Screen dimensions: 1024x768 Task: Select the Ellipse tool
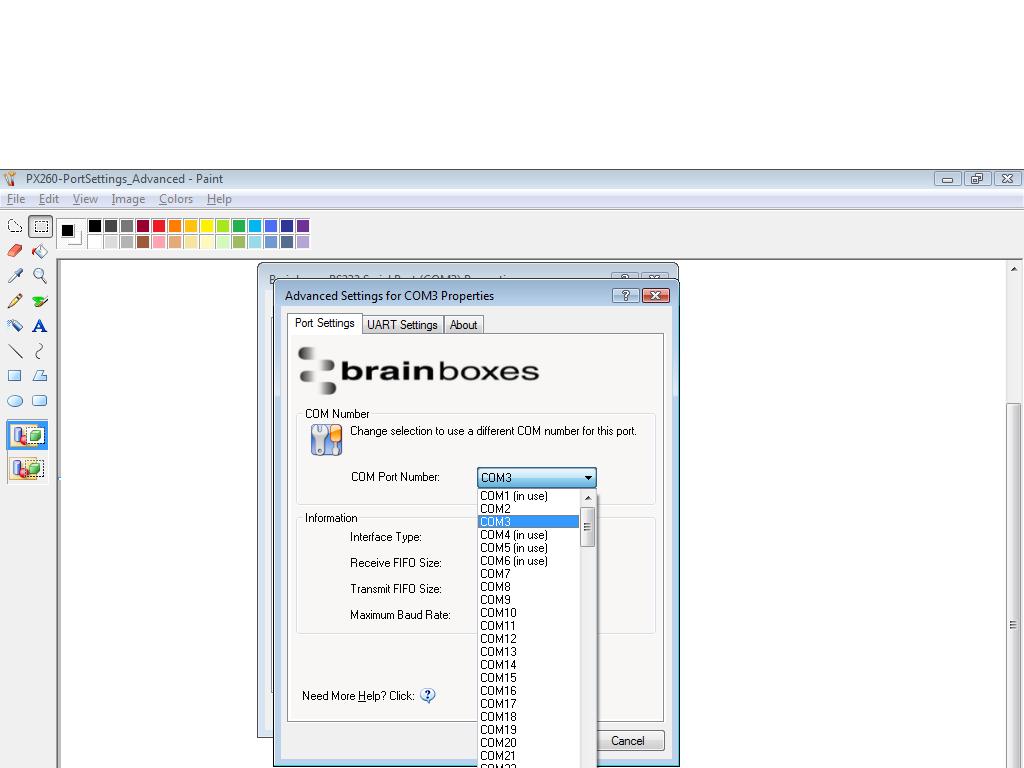14,400
